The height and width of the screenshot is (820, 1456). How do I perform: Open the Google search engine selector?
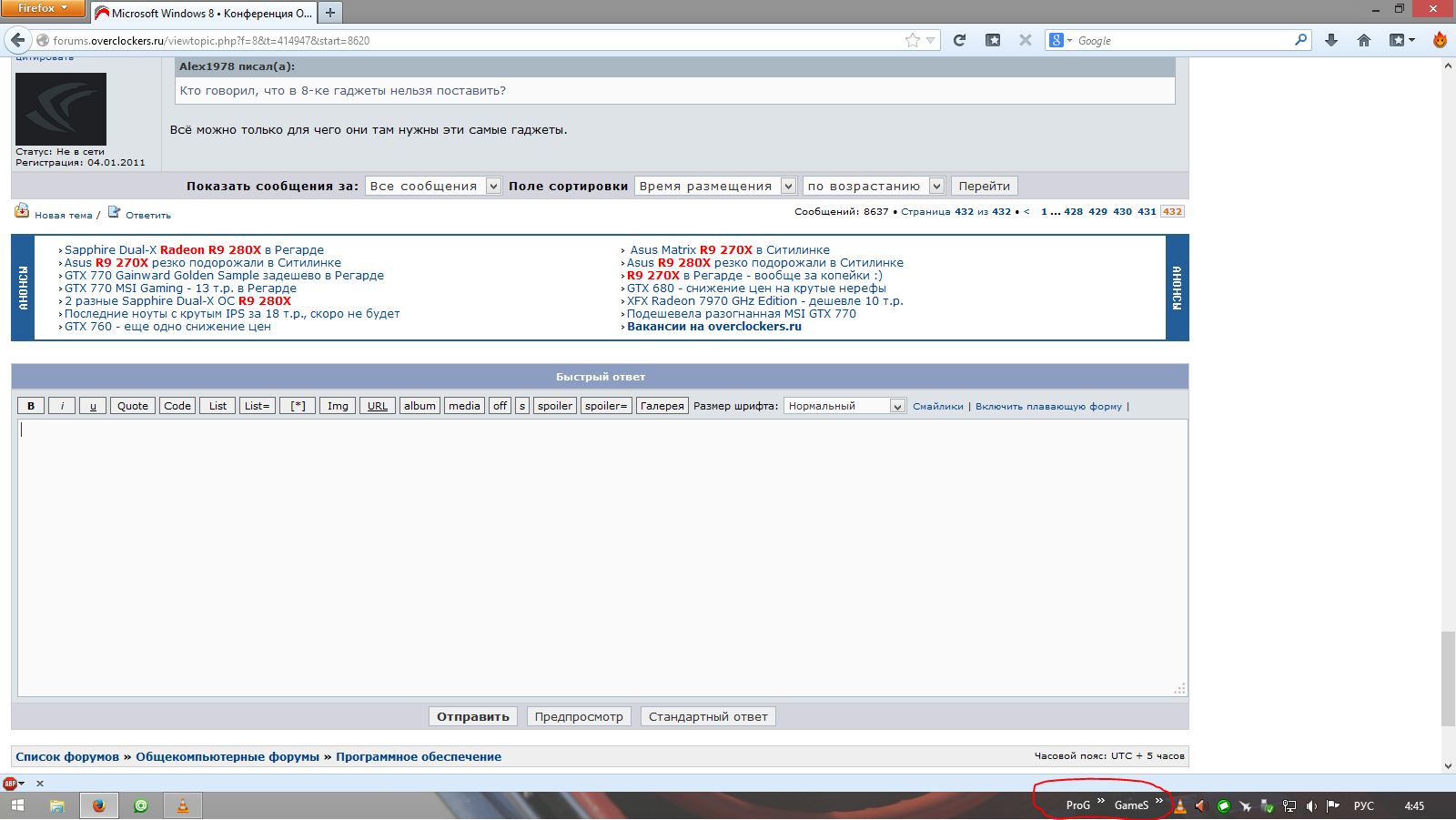coord(1060,40)
